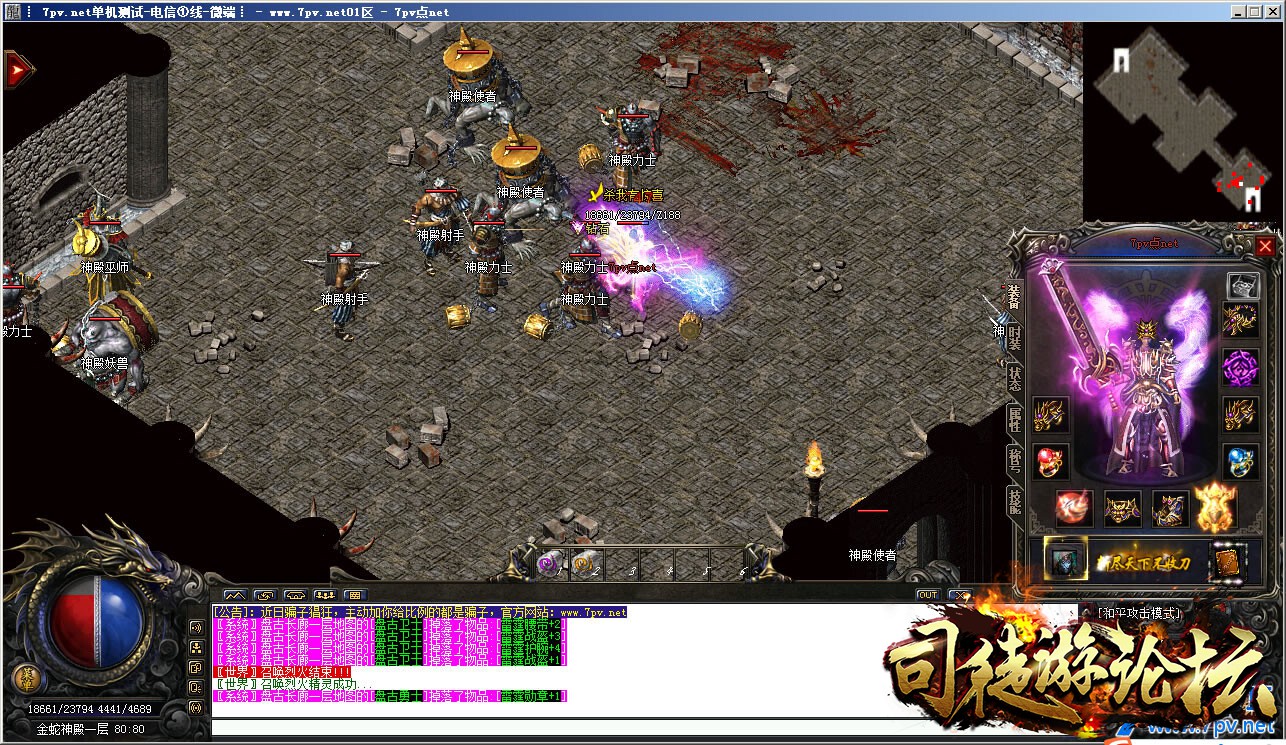
Task: Toggle the private whisper channel filter
Action: [196, 688]
